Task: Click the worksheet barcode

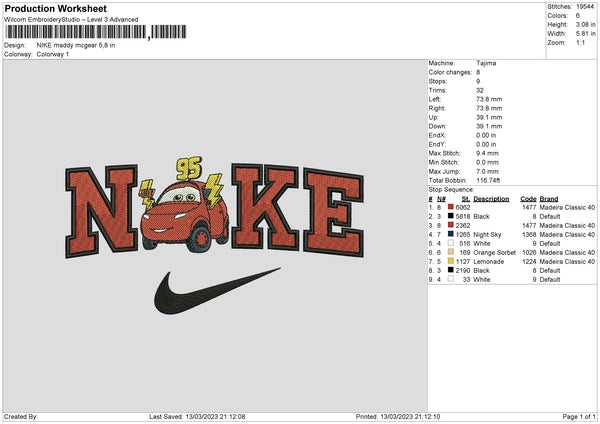Action: point(96,32)
